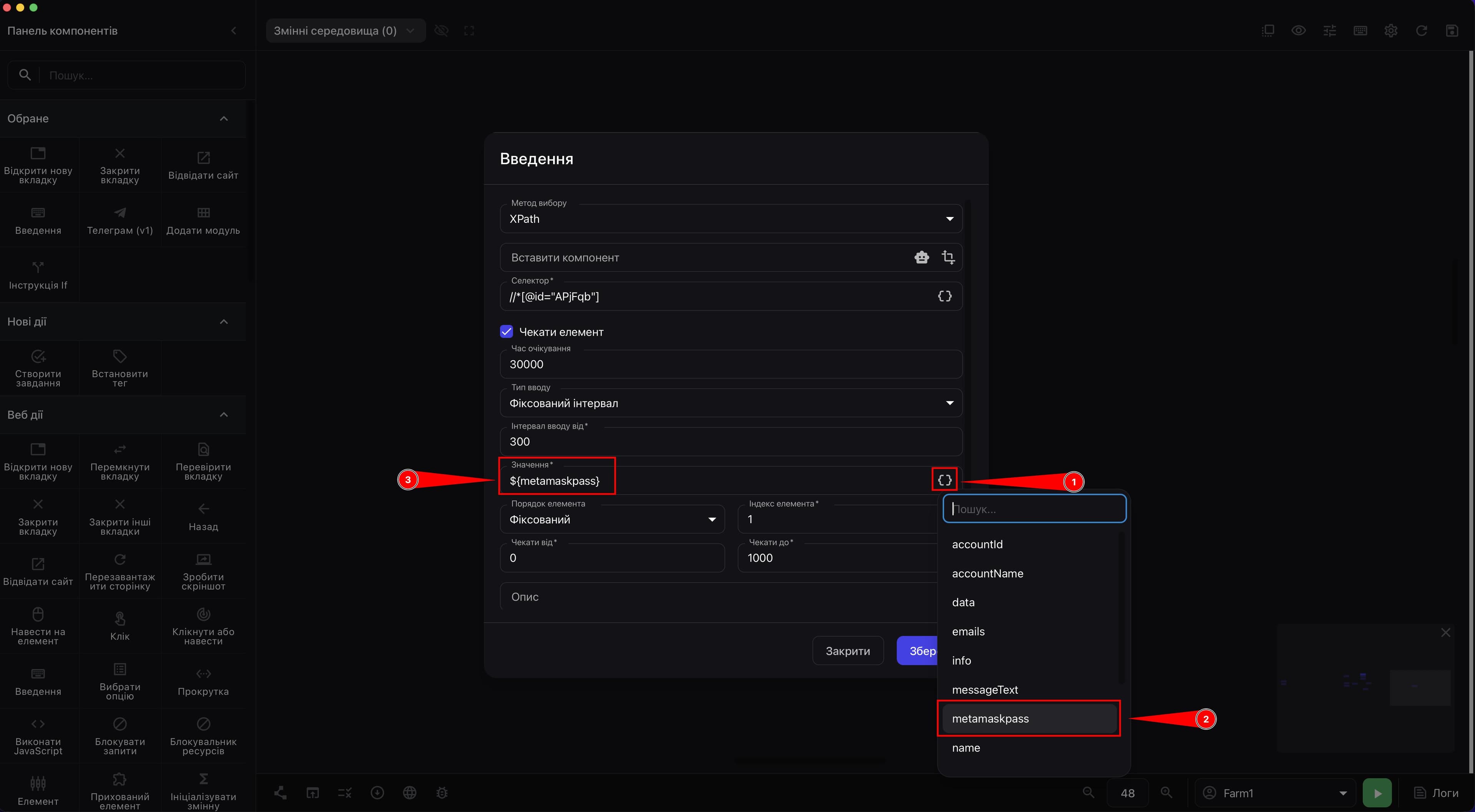
Task: Open variable picker braces in Селектор field
Action: point(945,296)
